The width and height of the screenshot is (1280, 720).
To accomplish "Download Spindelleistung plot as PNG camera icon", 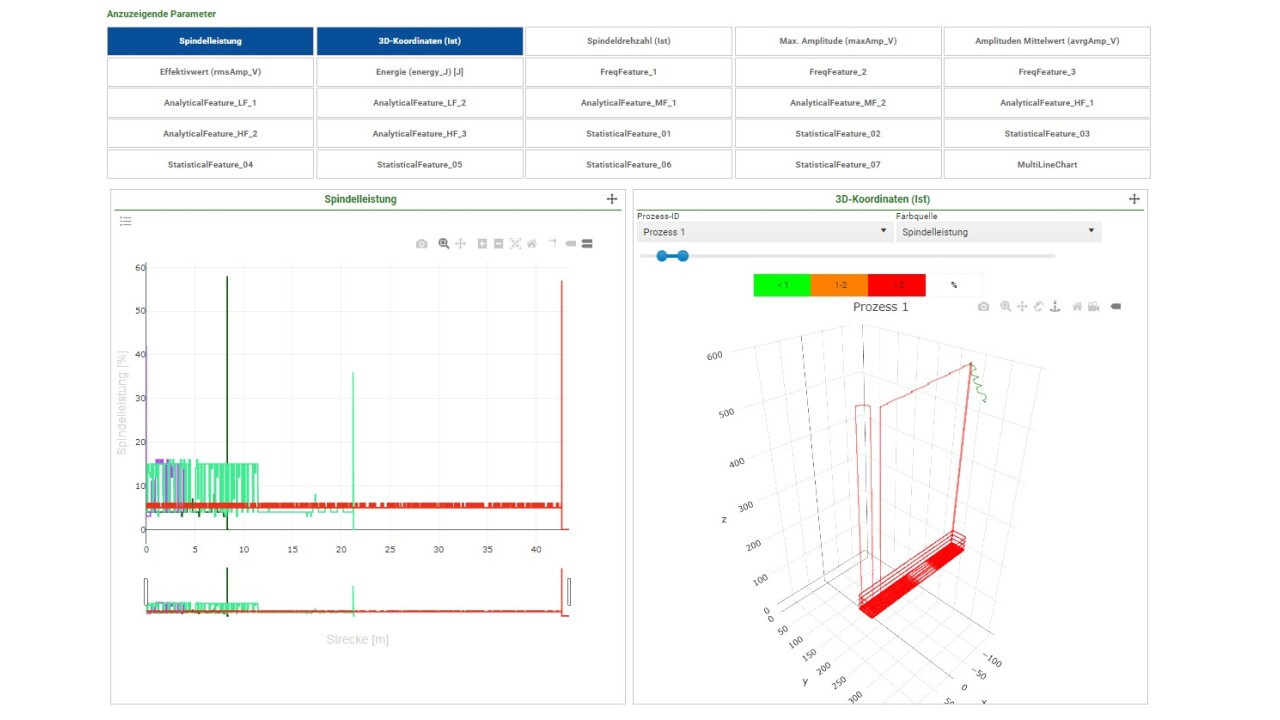I will click(x=422, y=243).
